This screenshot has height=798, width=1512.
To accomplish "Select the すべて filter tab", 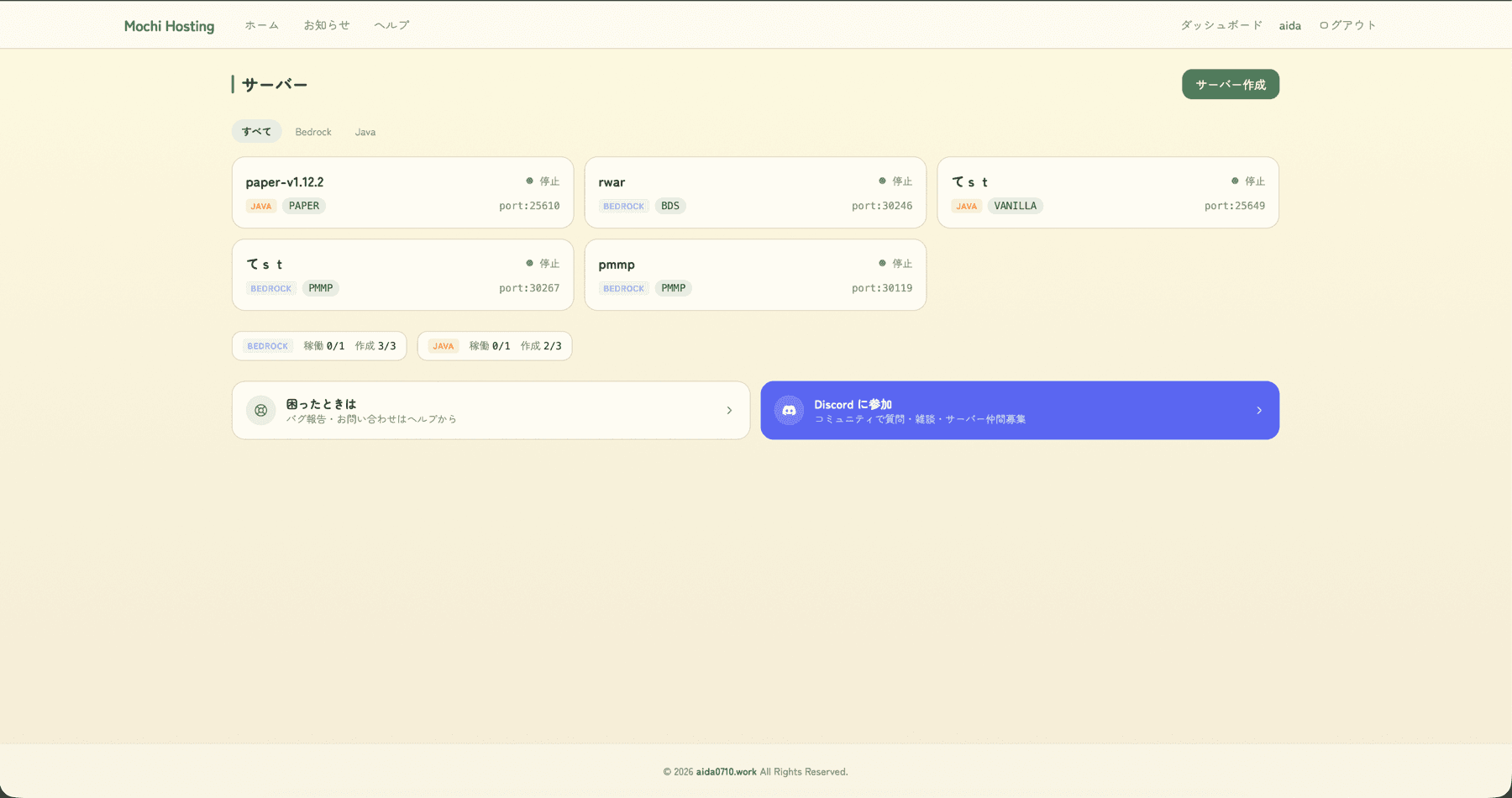I will click(257, 132).
